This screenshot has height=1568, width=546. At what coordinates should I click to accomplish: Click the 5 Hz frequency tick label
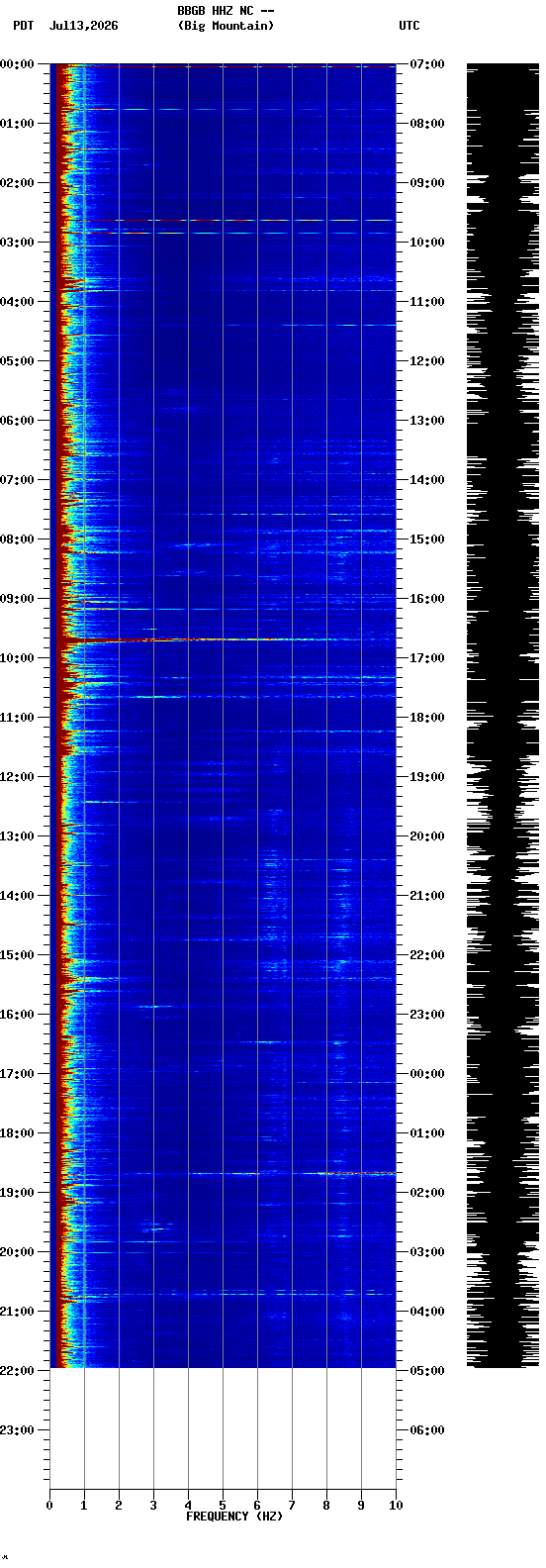223,1506
